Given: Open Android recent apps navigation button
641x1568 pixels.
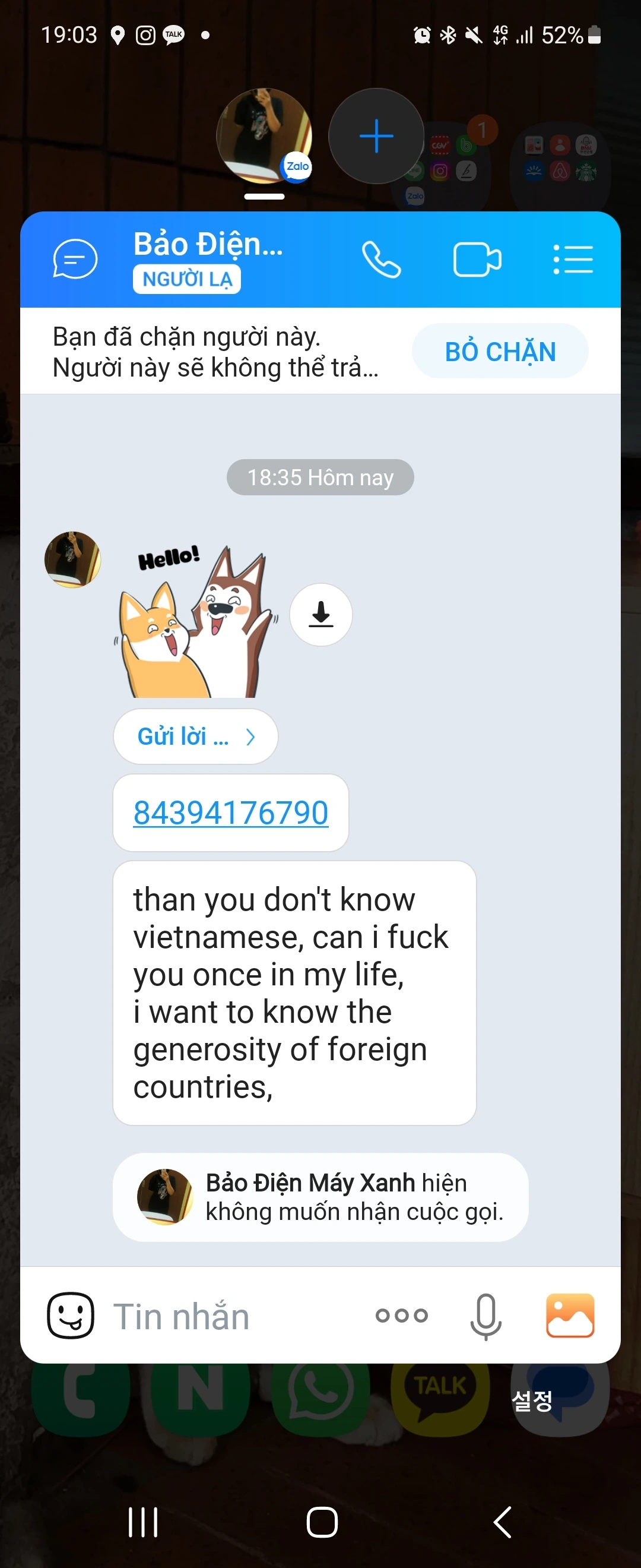Looking at the screenshot, I should (x=143, y=1522).
